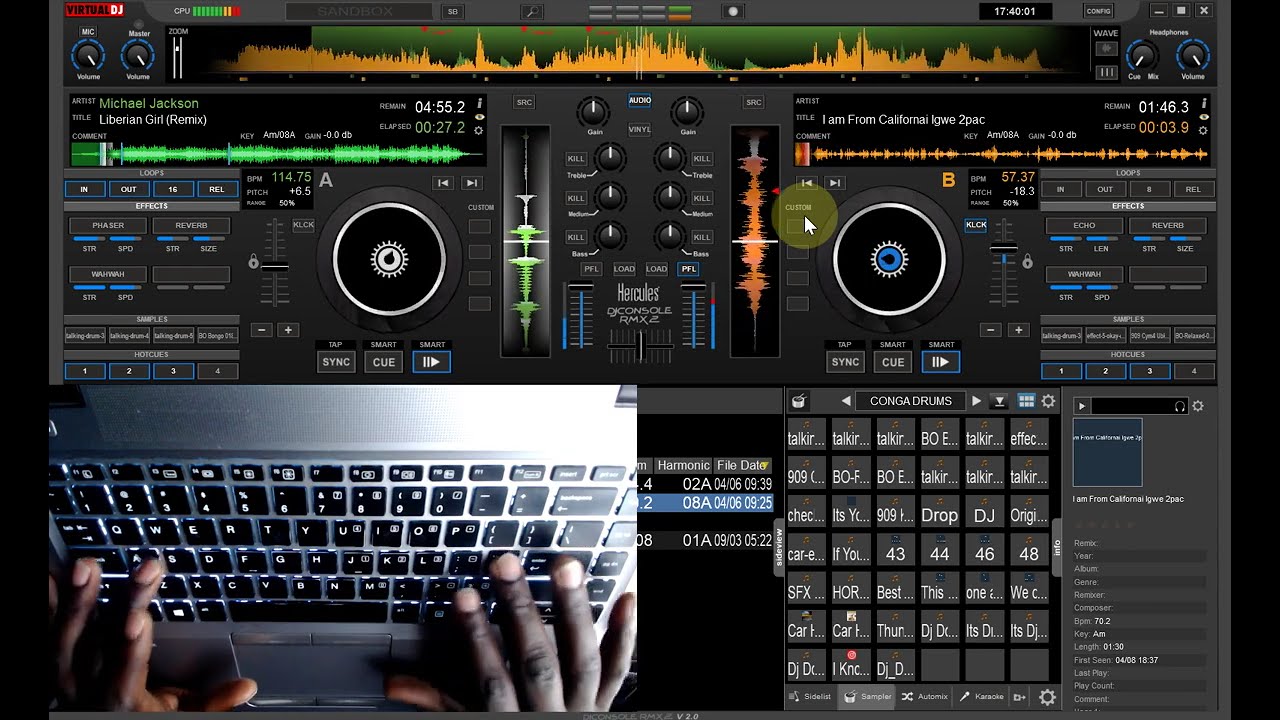Trigger hotcue 1 on deck A

click(x=85, y=371)
